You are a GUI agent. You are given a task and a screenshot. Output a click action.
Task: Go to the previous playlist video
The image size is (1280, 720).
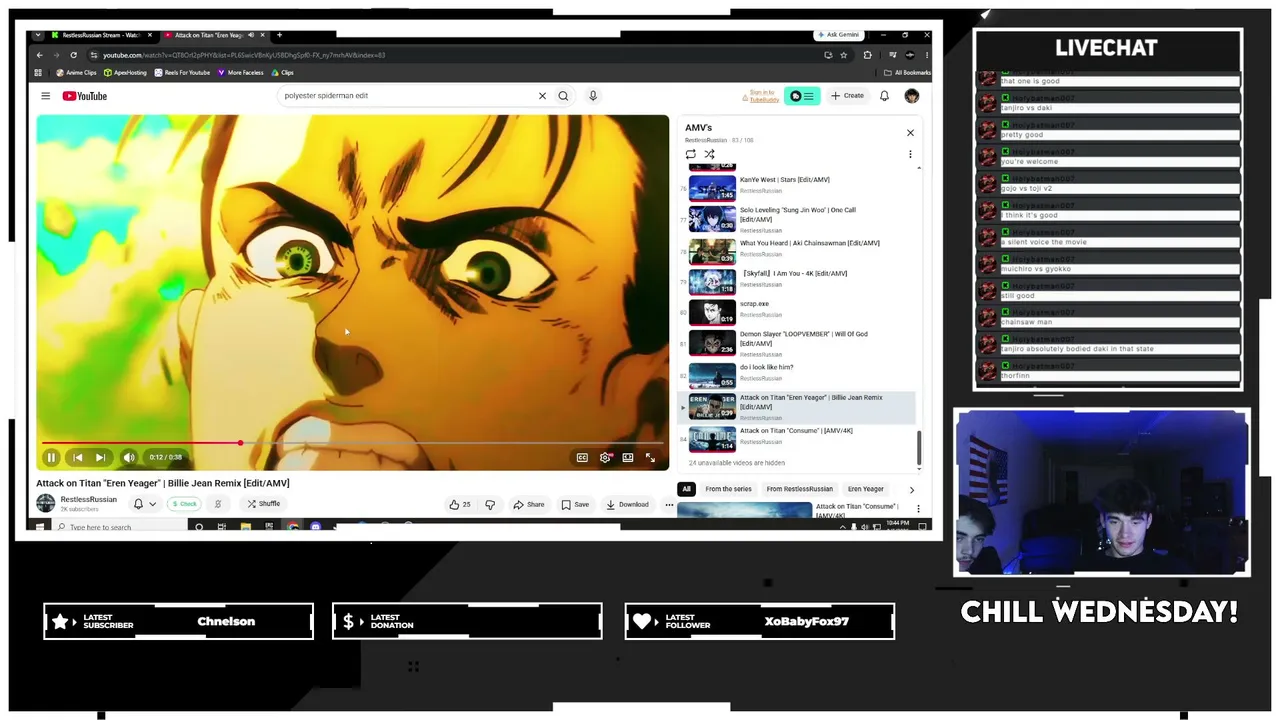click(77, 457)
